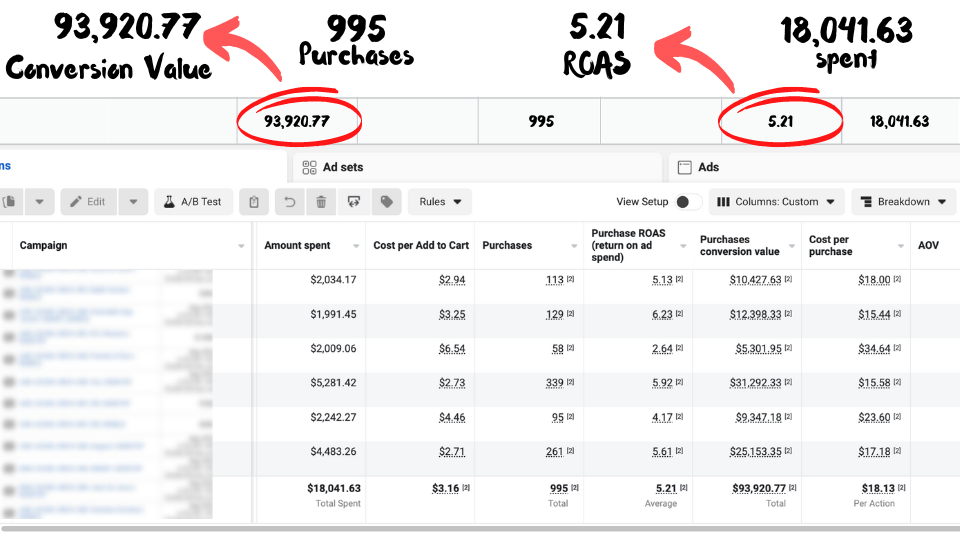Click the Edit button
The height and width of the screenshot is (540, 960).
click(x=88, y=202)
